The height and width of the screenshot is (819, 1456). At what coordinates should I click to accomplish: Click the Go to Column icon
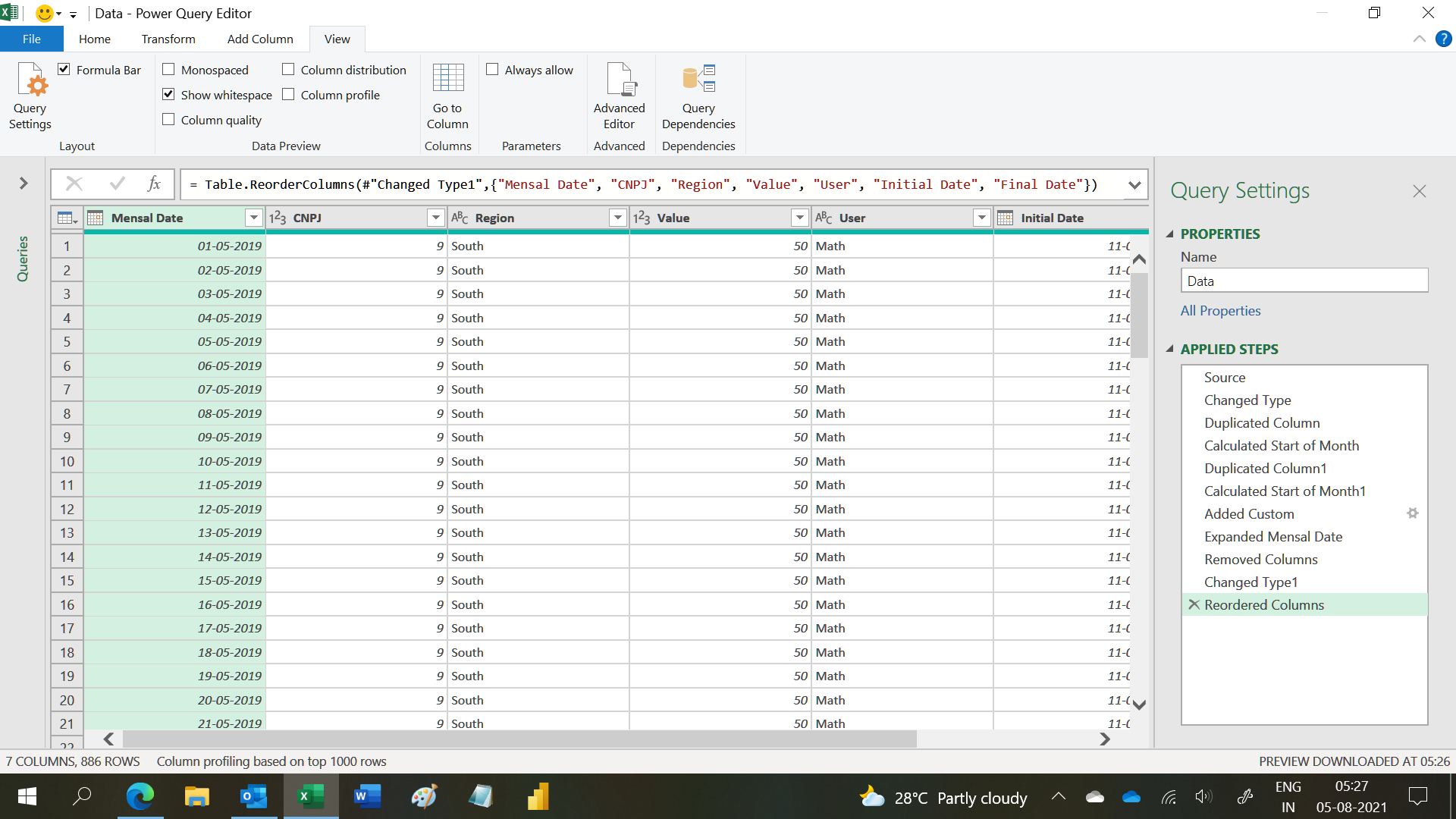(447, 96)
